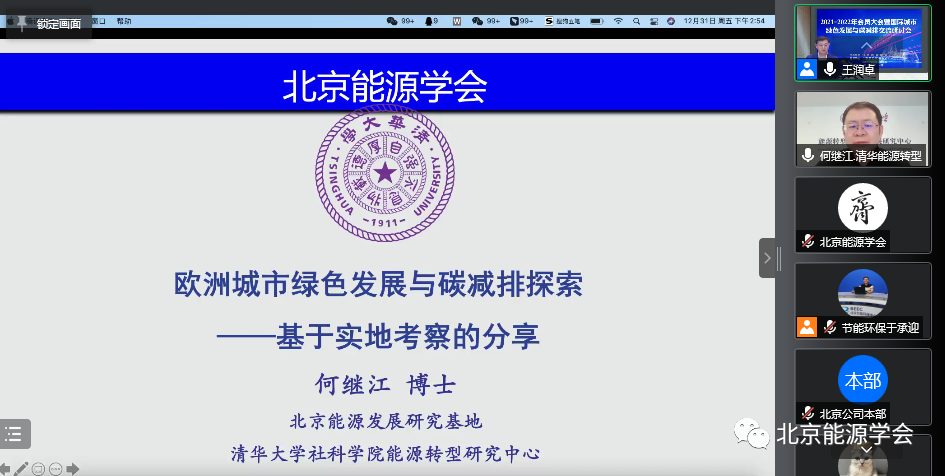
Task: Click name label 节能环保于承迎
Action: [x=881, y=328]
